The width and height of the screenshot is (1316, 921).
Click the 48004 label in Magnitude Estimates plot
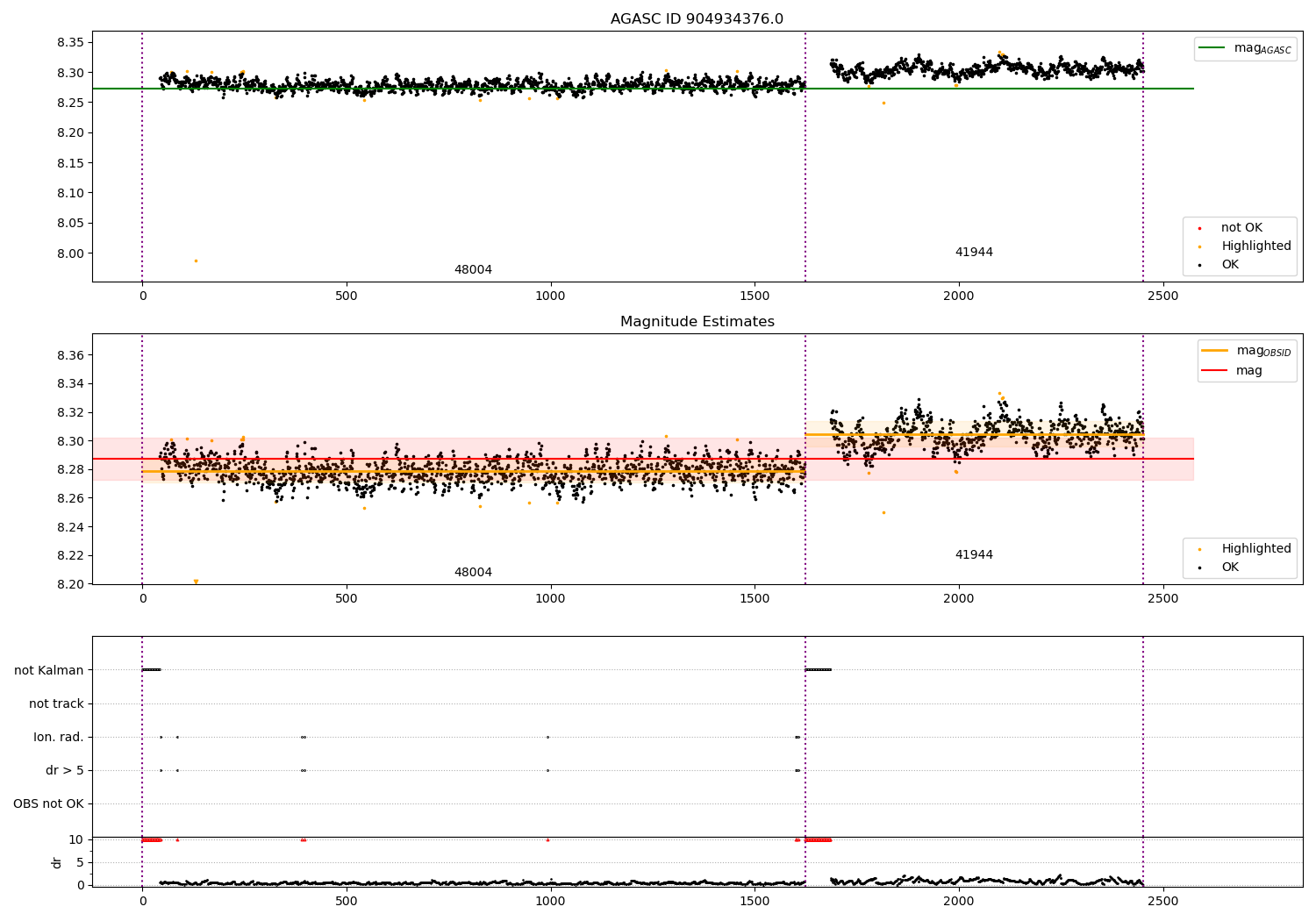[473, 573]
